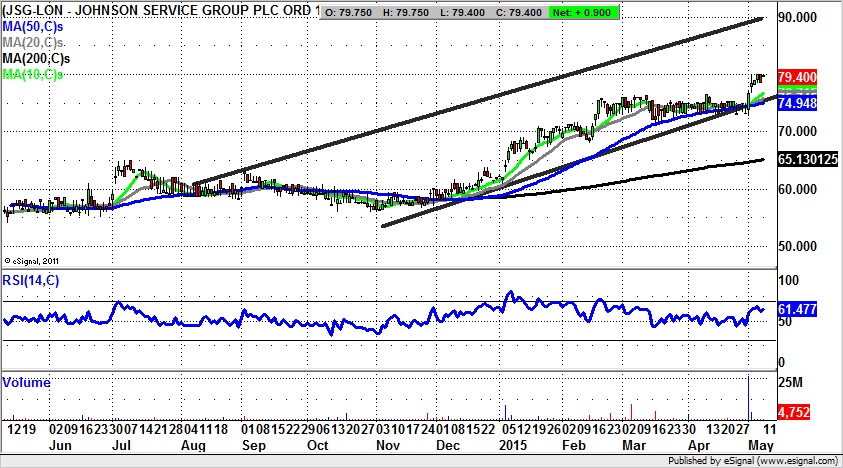Select the green MA(10,C)s indicator label
The image size is (843, 468).
tap(32, 74)
